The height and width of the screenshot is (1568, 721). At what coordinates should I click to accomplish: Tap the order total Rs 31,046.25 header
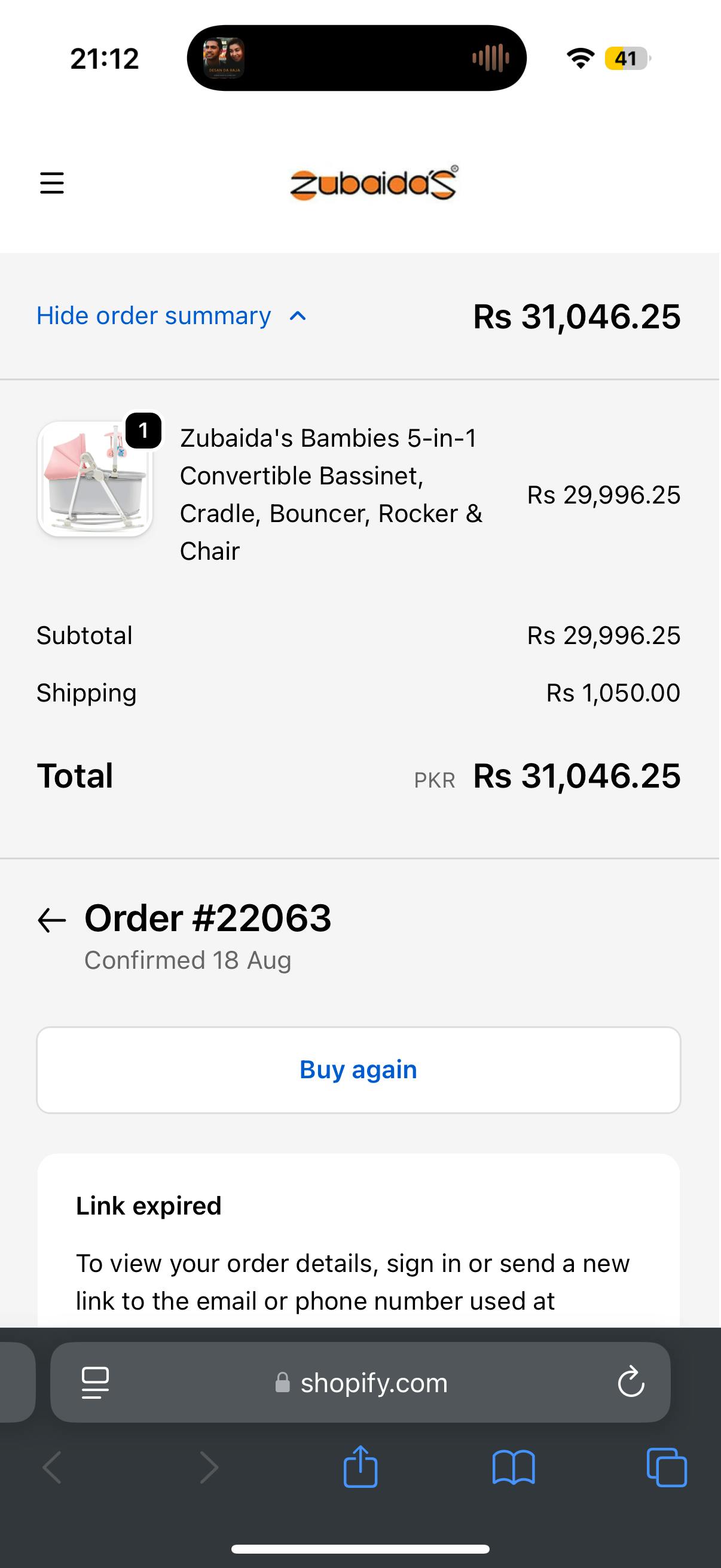coord(576,317)
